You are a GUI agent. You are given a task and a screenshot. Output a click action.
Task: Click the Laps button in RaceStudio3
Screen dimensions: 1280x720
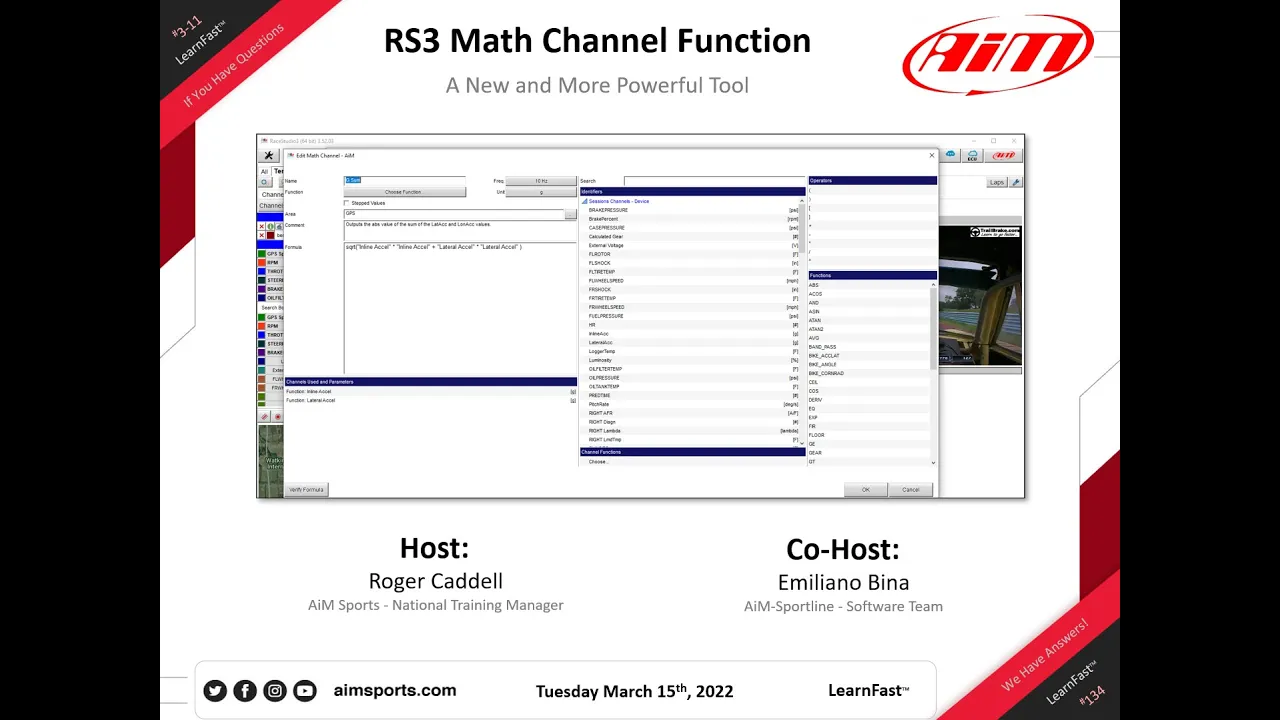tap(997, 182)
